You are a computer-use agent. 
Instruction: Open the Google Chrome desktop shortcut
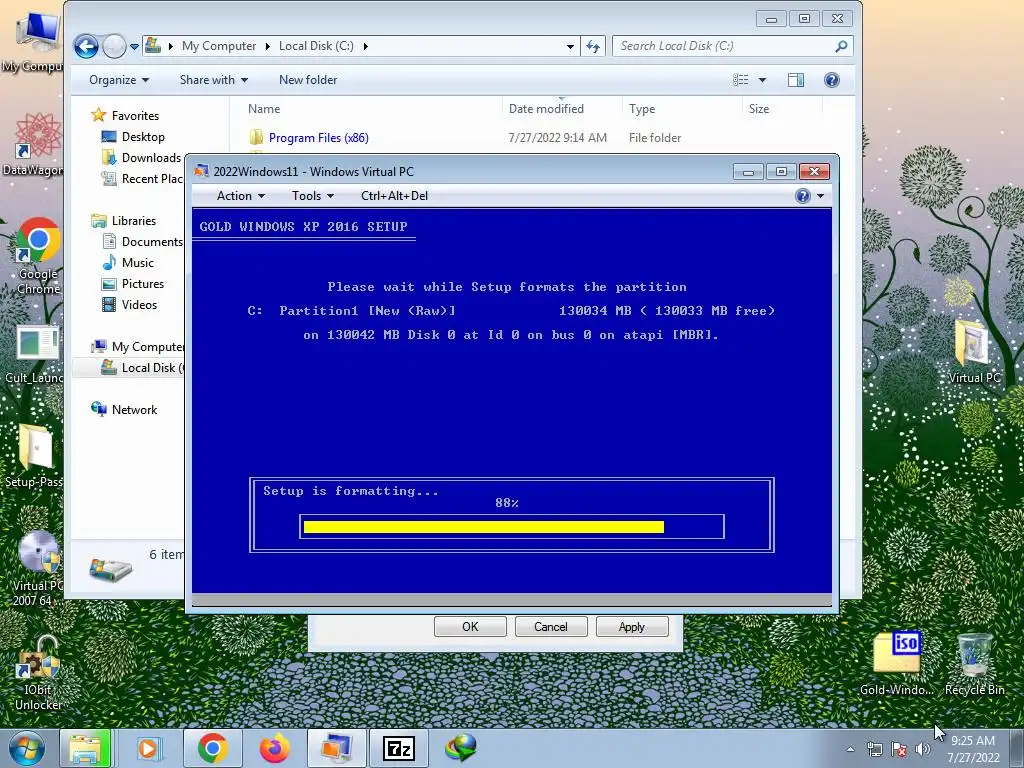[38, 255]
